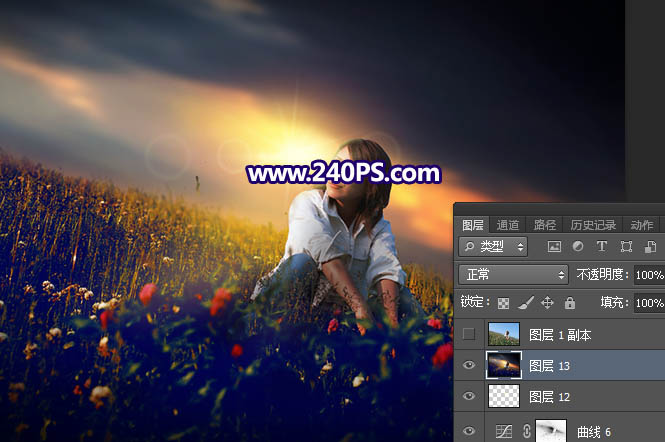665x442 pixels.
Task: Switch to the 图层 tab
Action: click(472, 225)
